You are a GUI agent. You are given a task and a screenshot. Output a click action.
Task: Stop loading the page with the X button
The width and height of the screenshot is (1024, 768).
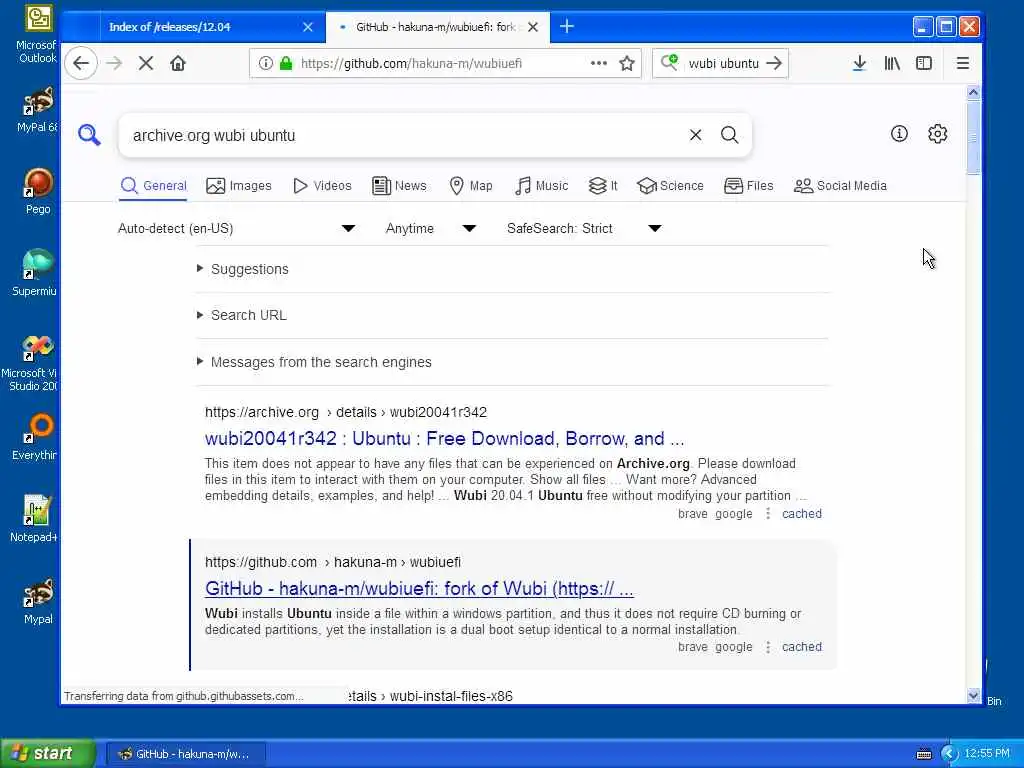(146, 63)
